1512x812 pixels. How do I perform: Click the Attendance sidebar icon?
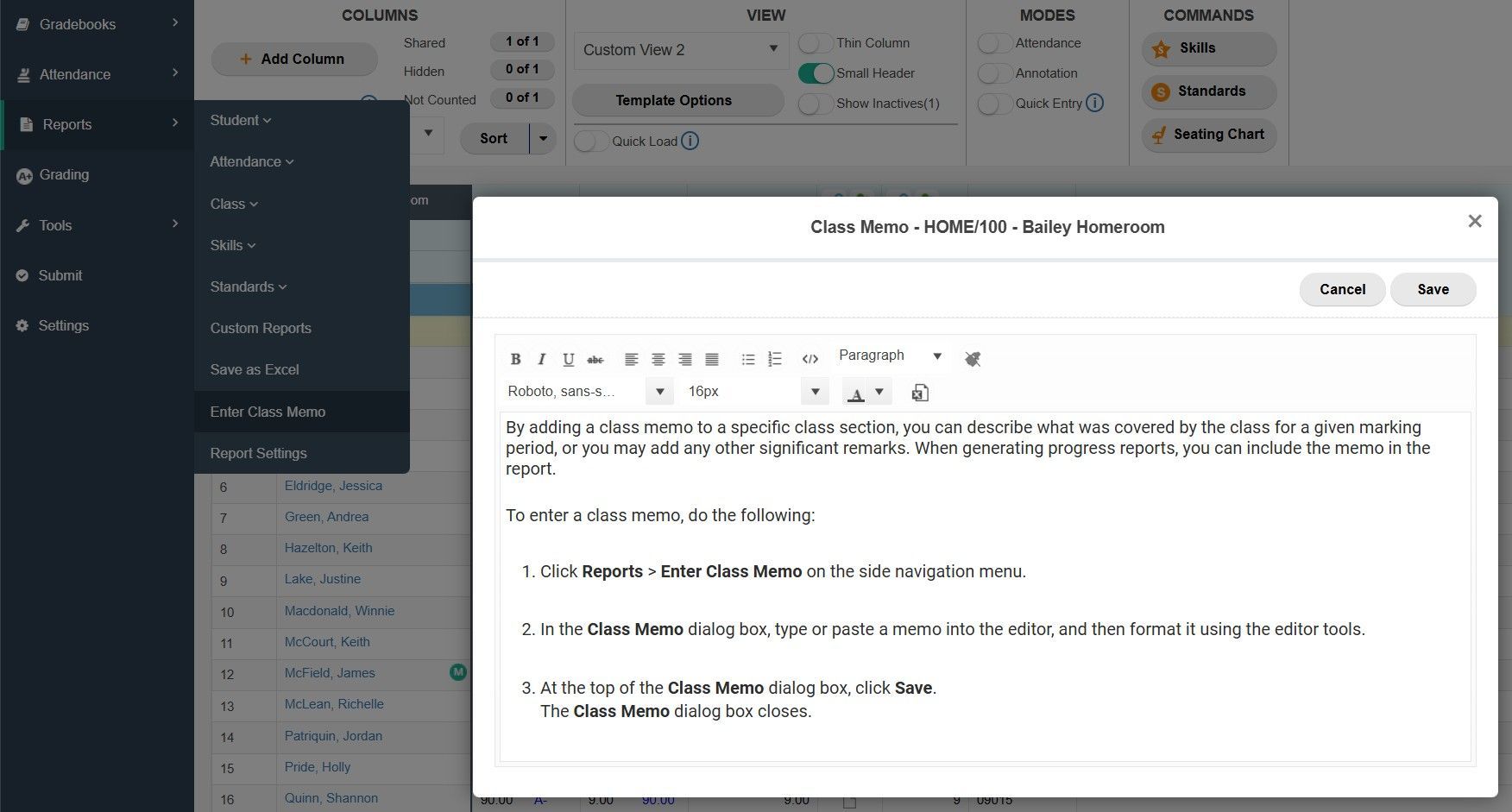[x=23, y=75]
